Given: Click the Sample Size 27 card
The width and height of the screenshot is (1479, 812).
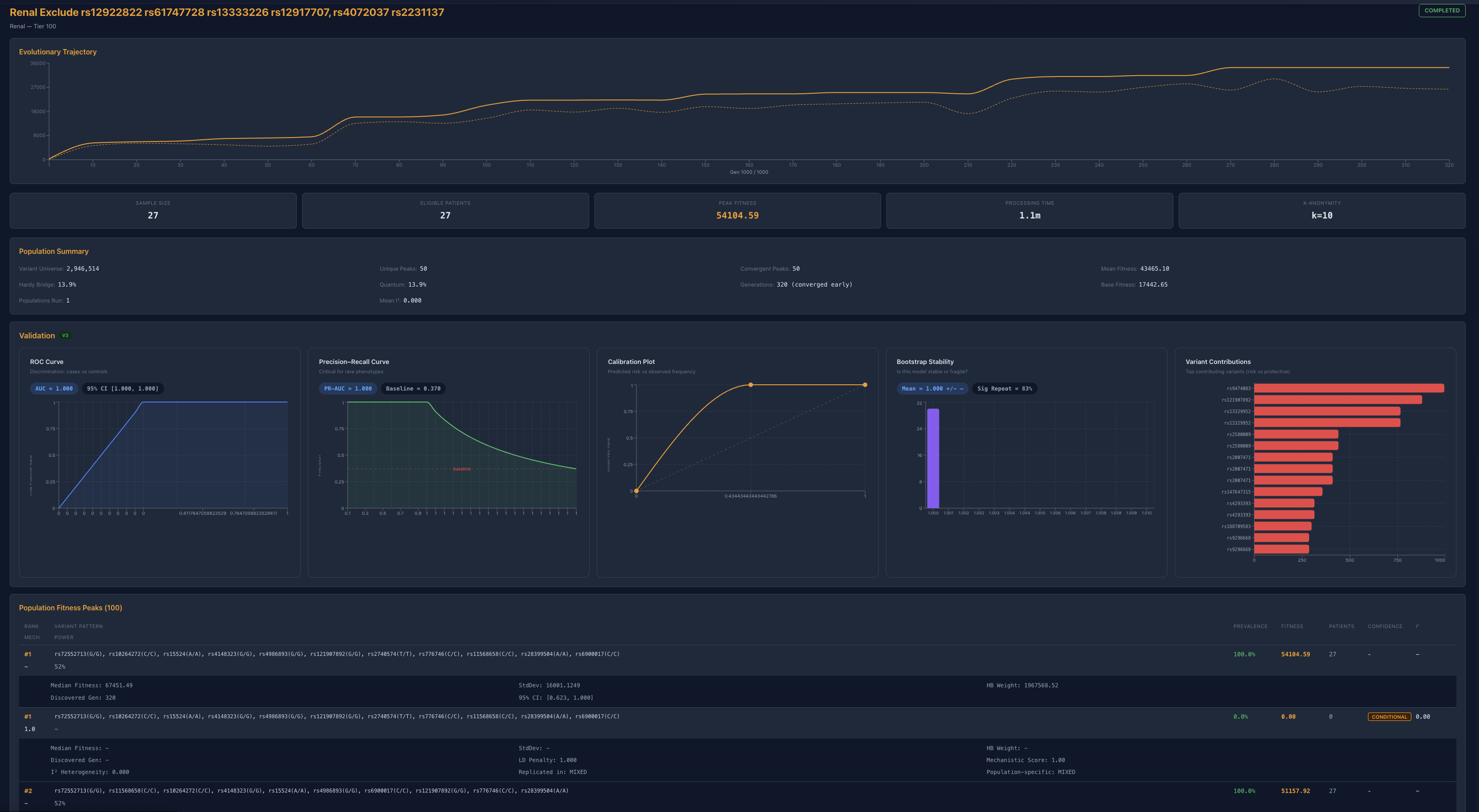Looking at the screenshot, I should tap(153, 211).
